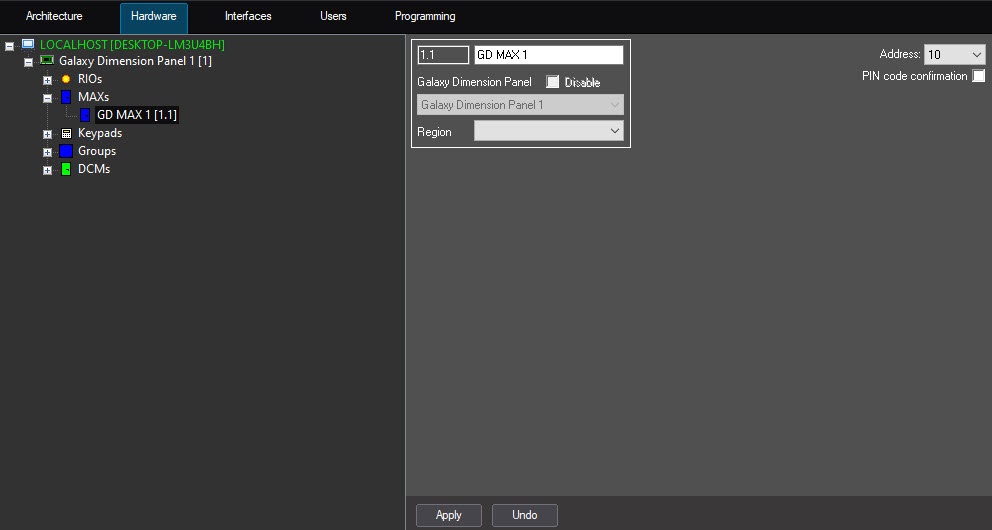
Task: Click the Apply button
Action: coord(449,515)
